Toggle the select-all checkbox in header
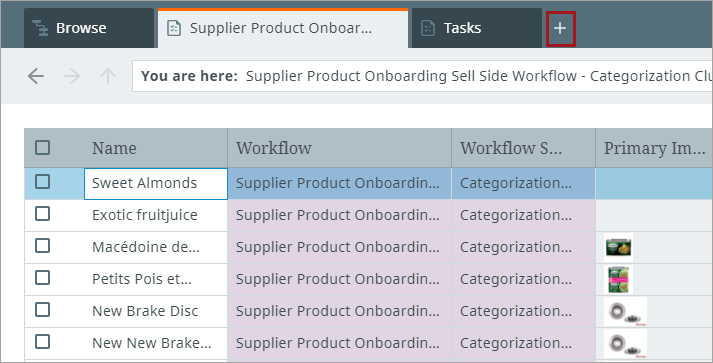This screenshot has height=363, width=713. tap(43, 148)
